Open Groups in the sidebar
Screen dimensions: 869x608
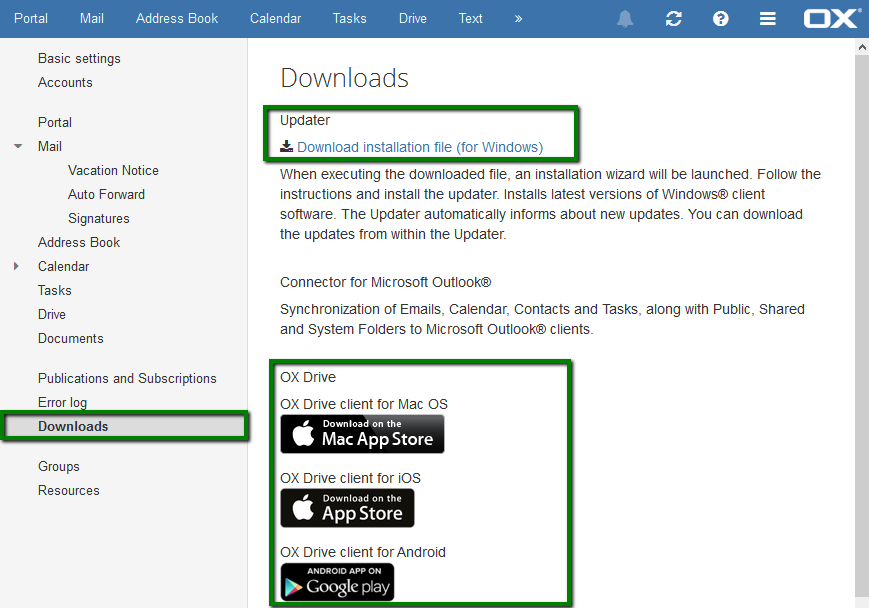[x=59, y=466]
